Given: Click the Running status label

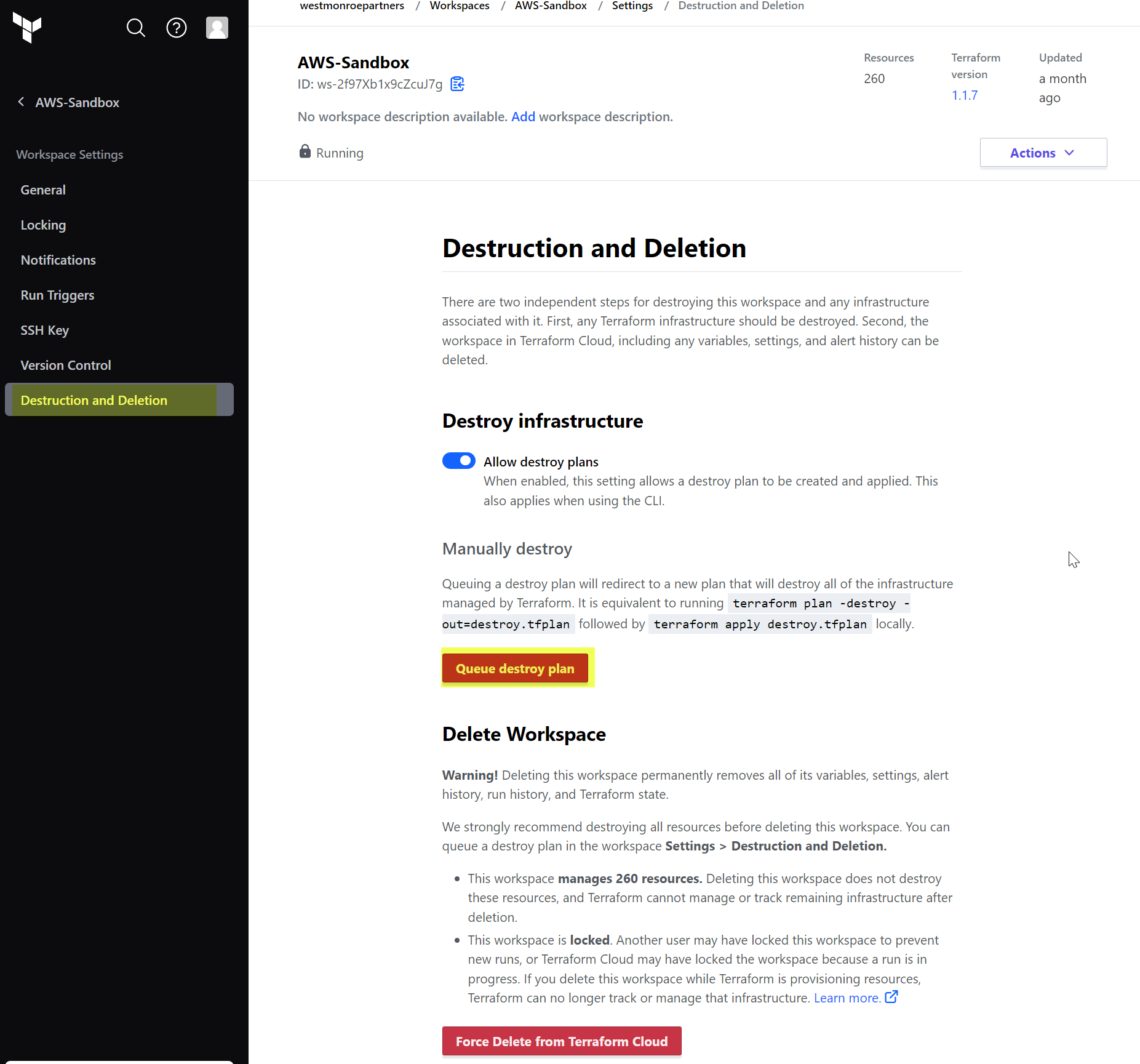Looking at the screenshot, I should pyautogui.click(x=340, y=153).
